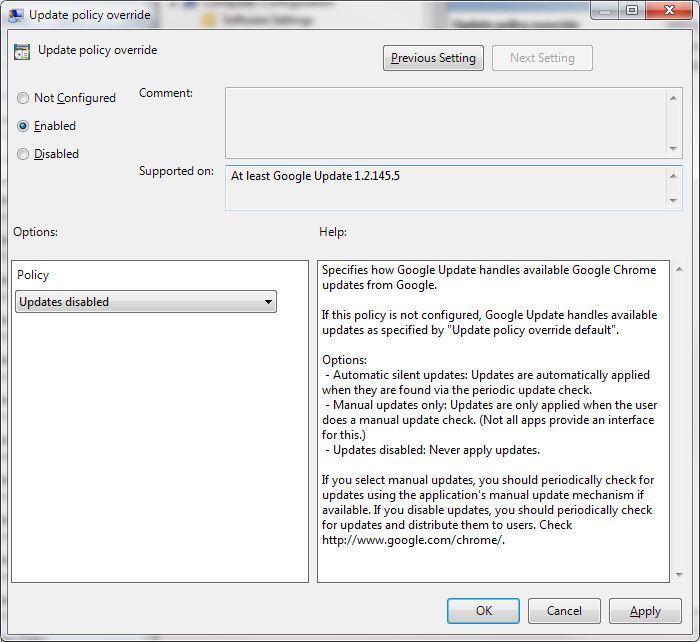The height and width of the screenshot is (642, 700).
Task: Click the Cancel button
Action: (x=564, y=611)
